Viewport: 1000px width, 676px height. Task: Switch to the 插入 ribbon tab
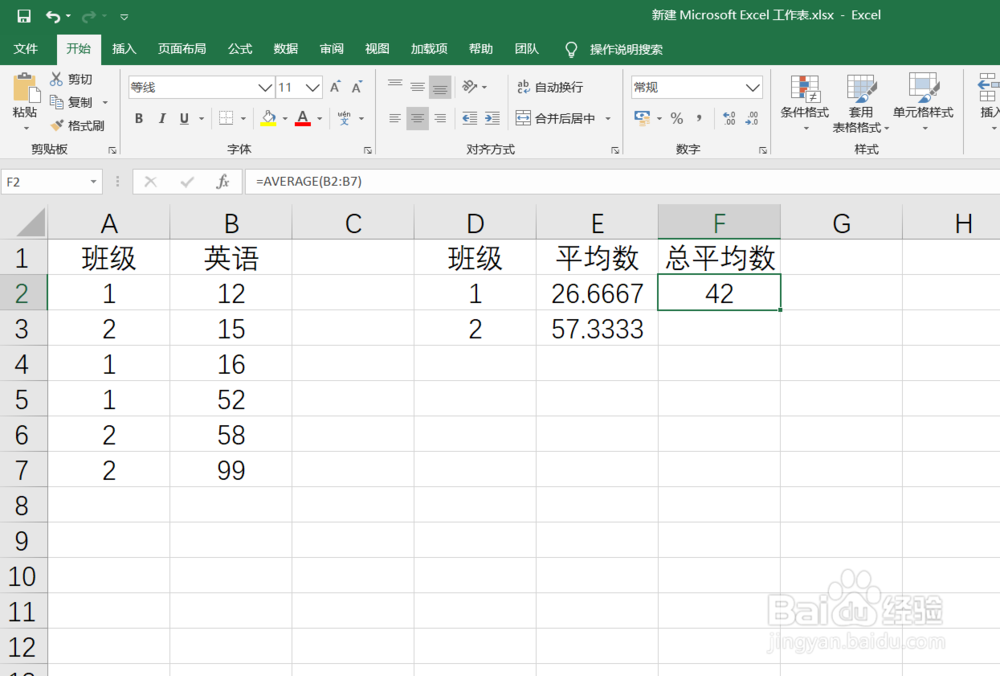[x=124, y=49]
